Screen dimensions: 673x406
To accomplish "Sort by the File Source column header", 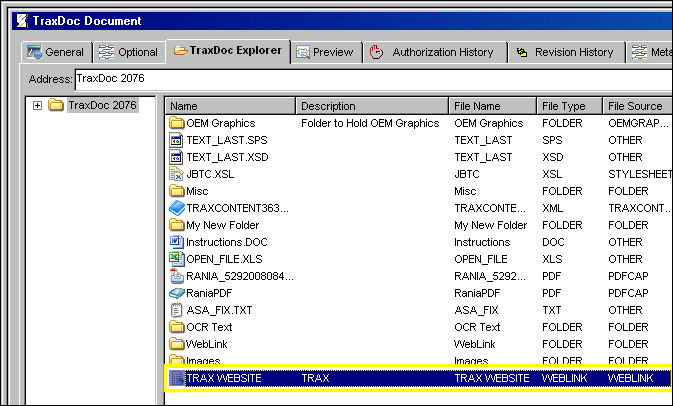I will [x=637, y=106].
